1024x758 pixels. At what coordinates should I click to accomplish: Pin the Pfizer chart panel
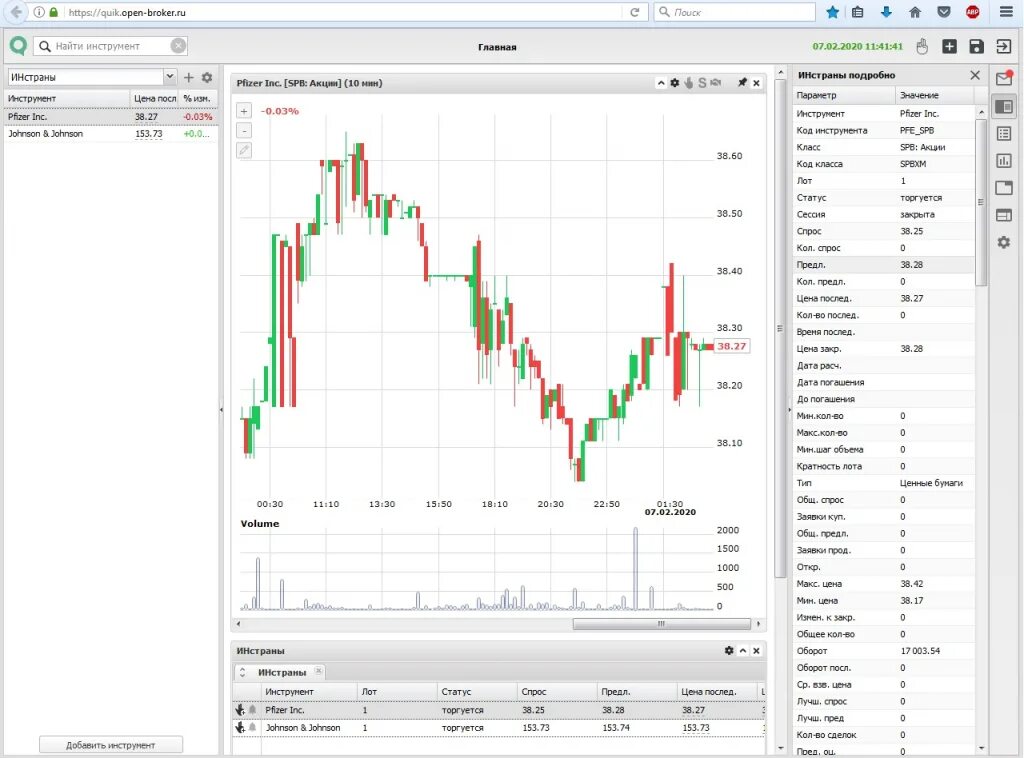743,83
